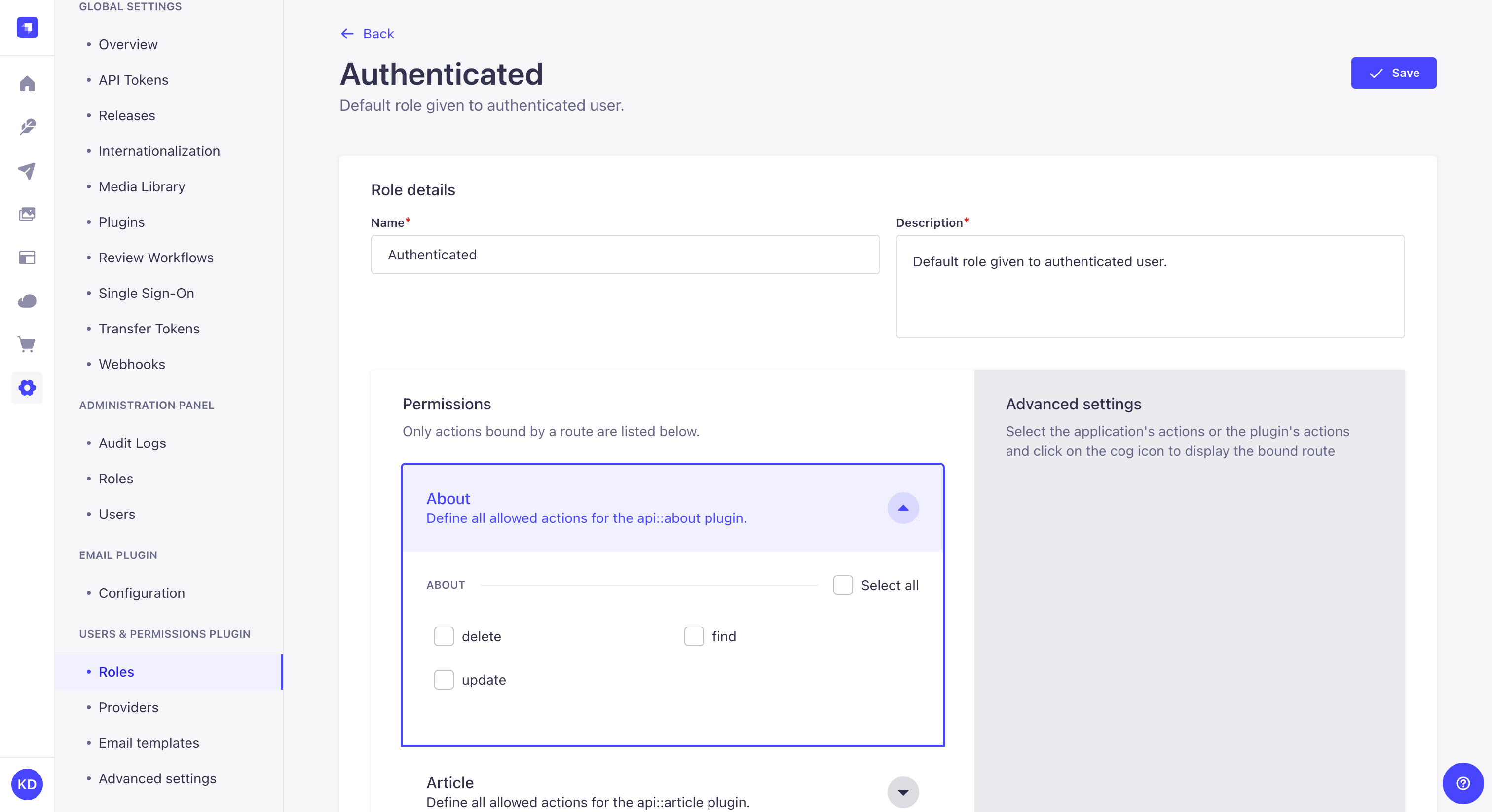This screenshot has width=1492, height=812.
Task: Select Audit Logs under Administration Panel
Action: coord(131,443)
